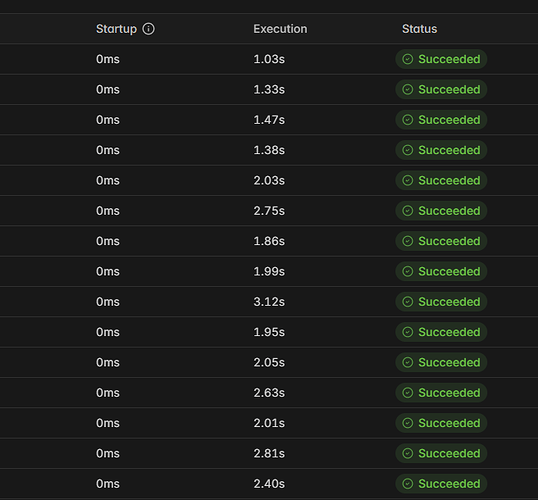Click the 0ms startup in the 2.63s row
The image size is (538, 500).
pyautogui.click(x=108, y=393)
